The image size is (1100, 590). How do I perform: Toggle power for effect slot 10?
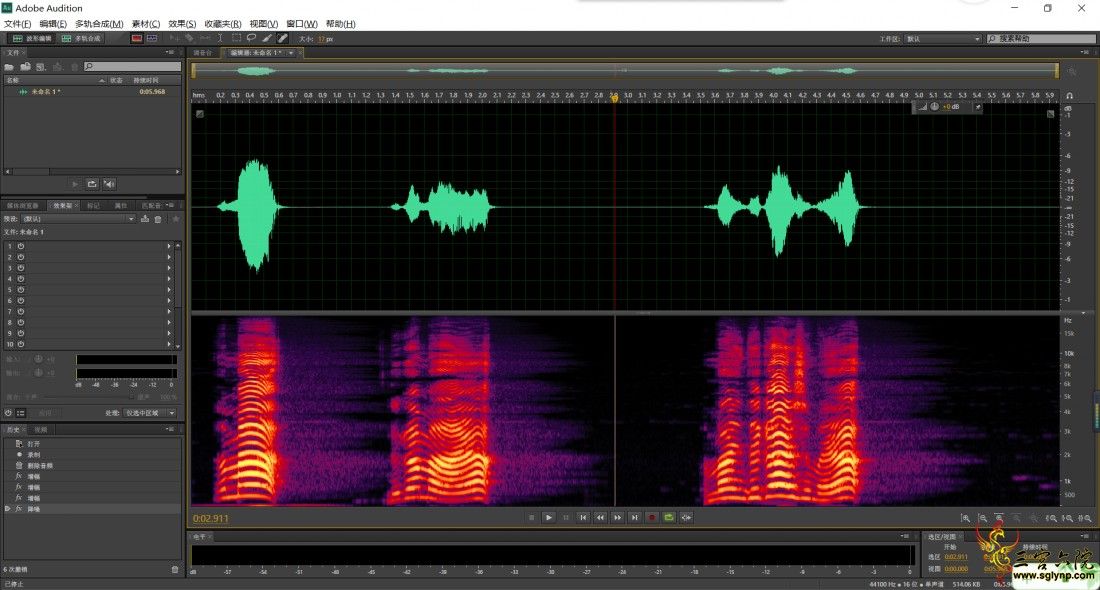(21, 344)
